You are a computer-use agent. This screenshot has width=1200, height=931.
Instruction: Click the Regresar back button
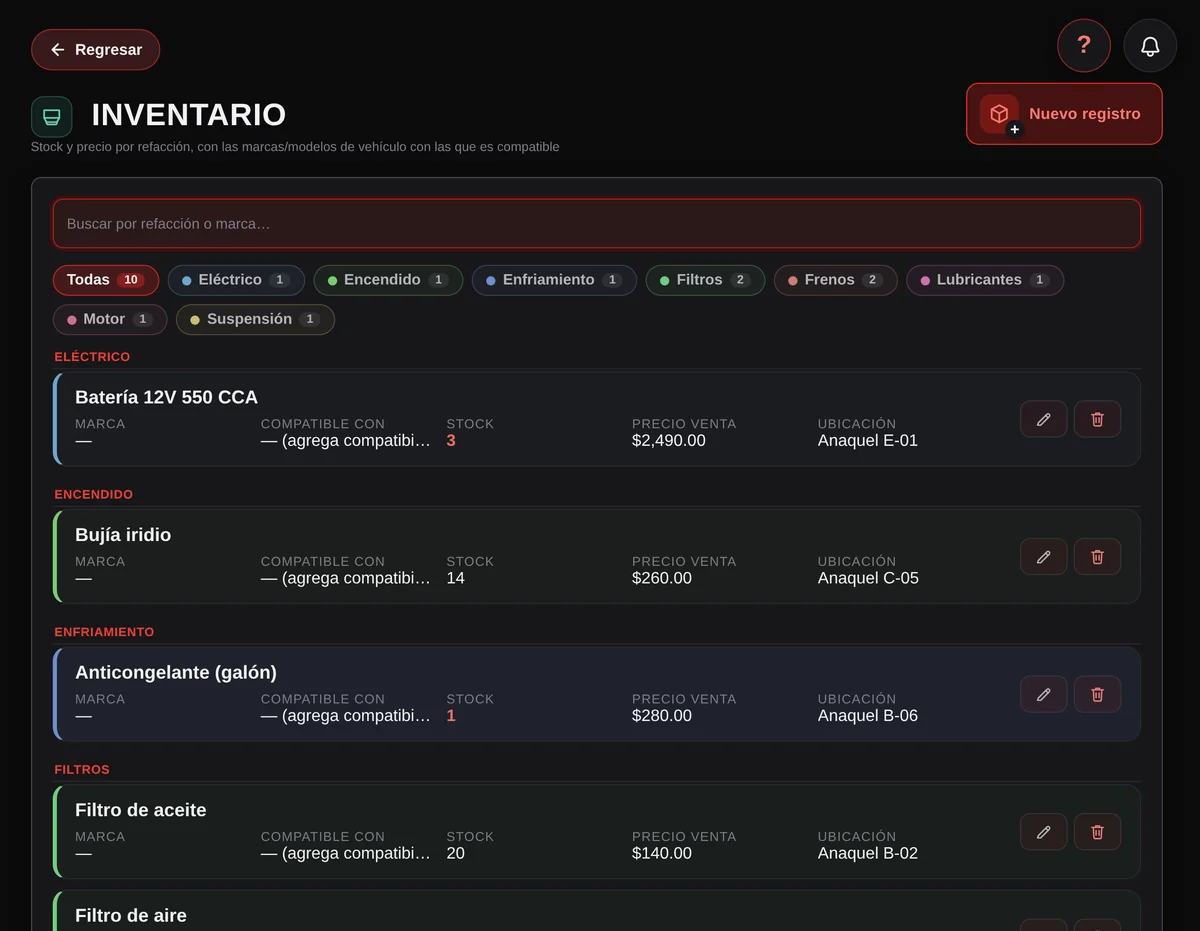pos(95,50)
